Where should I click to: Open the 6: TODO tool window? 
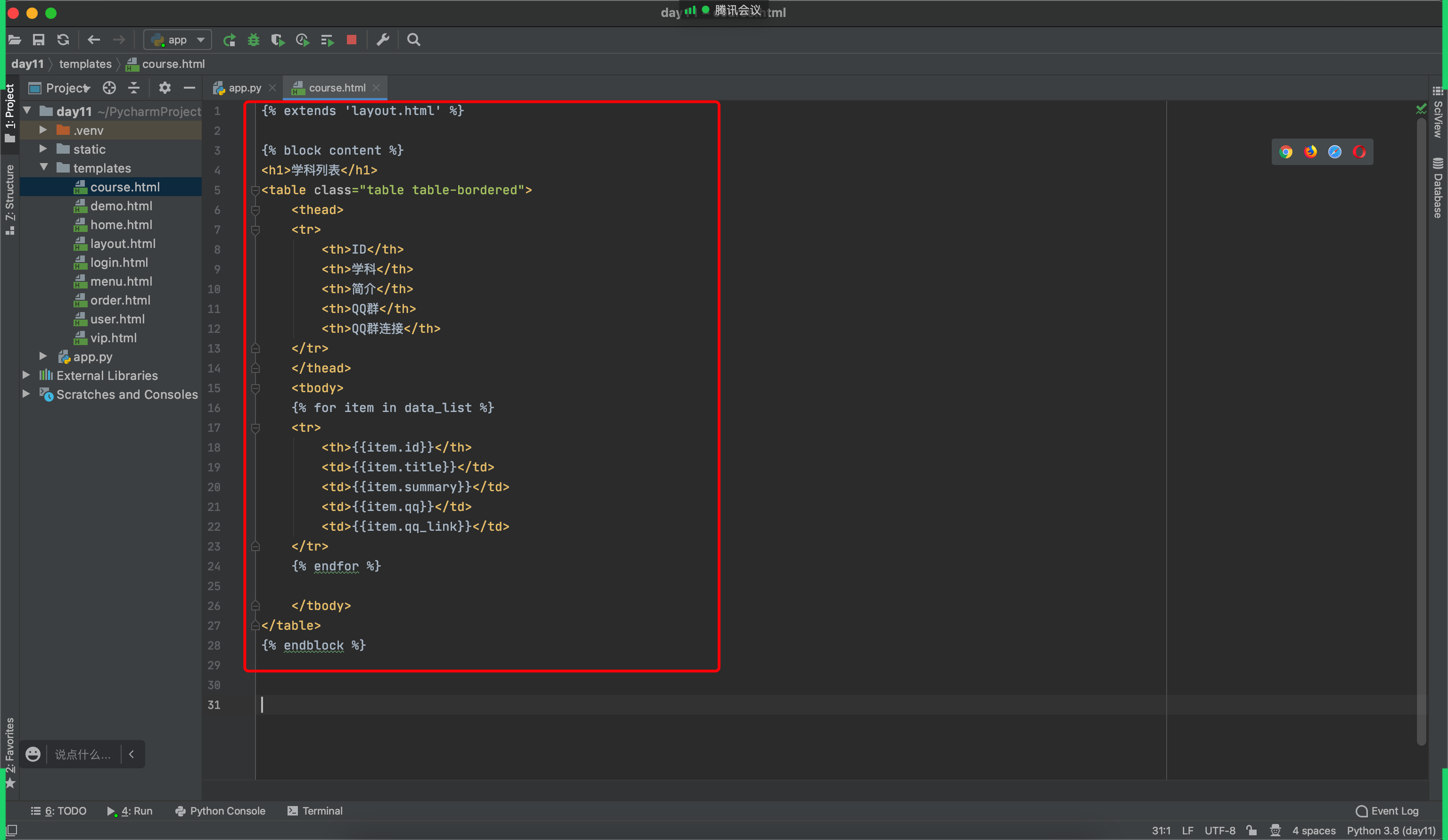[58, 811]
